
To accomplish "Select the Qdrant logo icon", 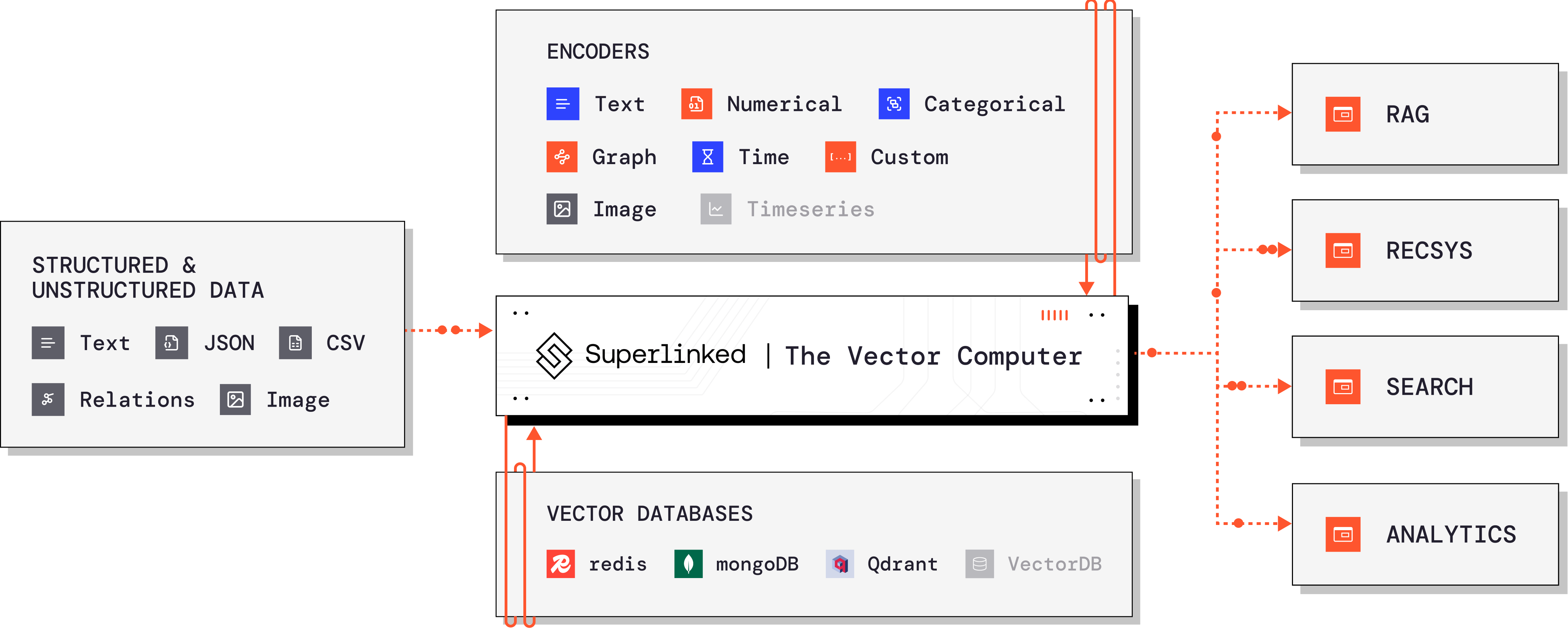I will click(x=840, y=564).
